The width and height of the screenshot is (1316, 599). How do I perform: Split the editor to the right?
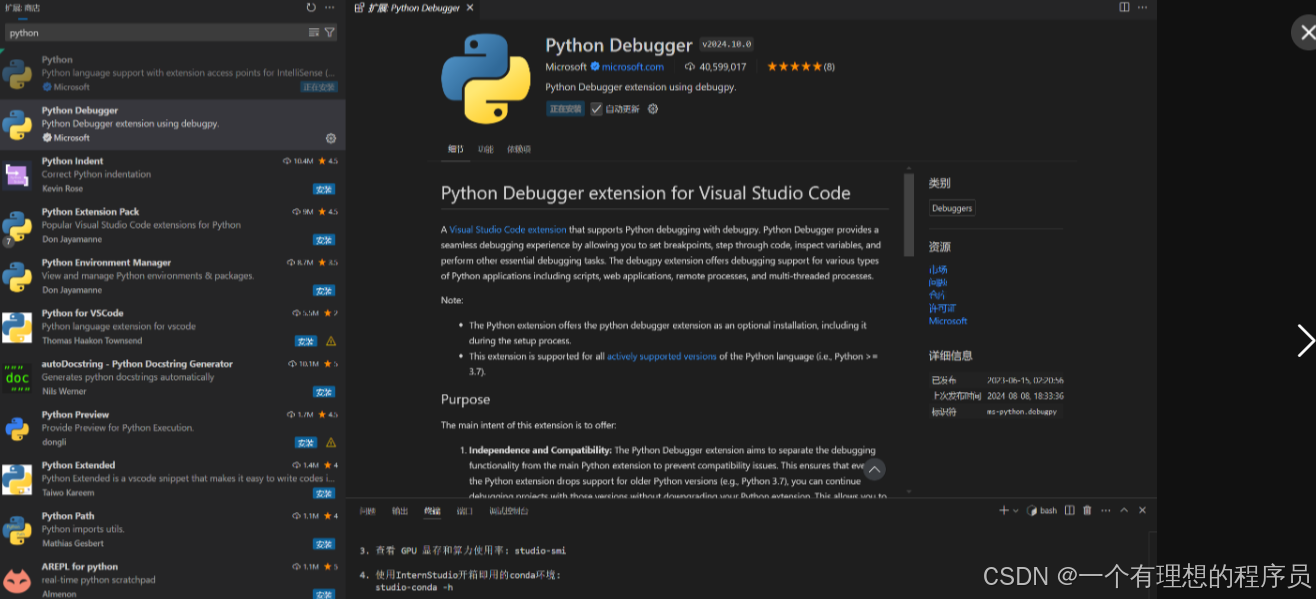[x=1124, y=7]
